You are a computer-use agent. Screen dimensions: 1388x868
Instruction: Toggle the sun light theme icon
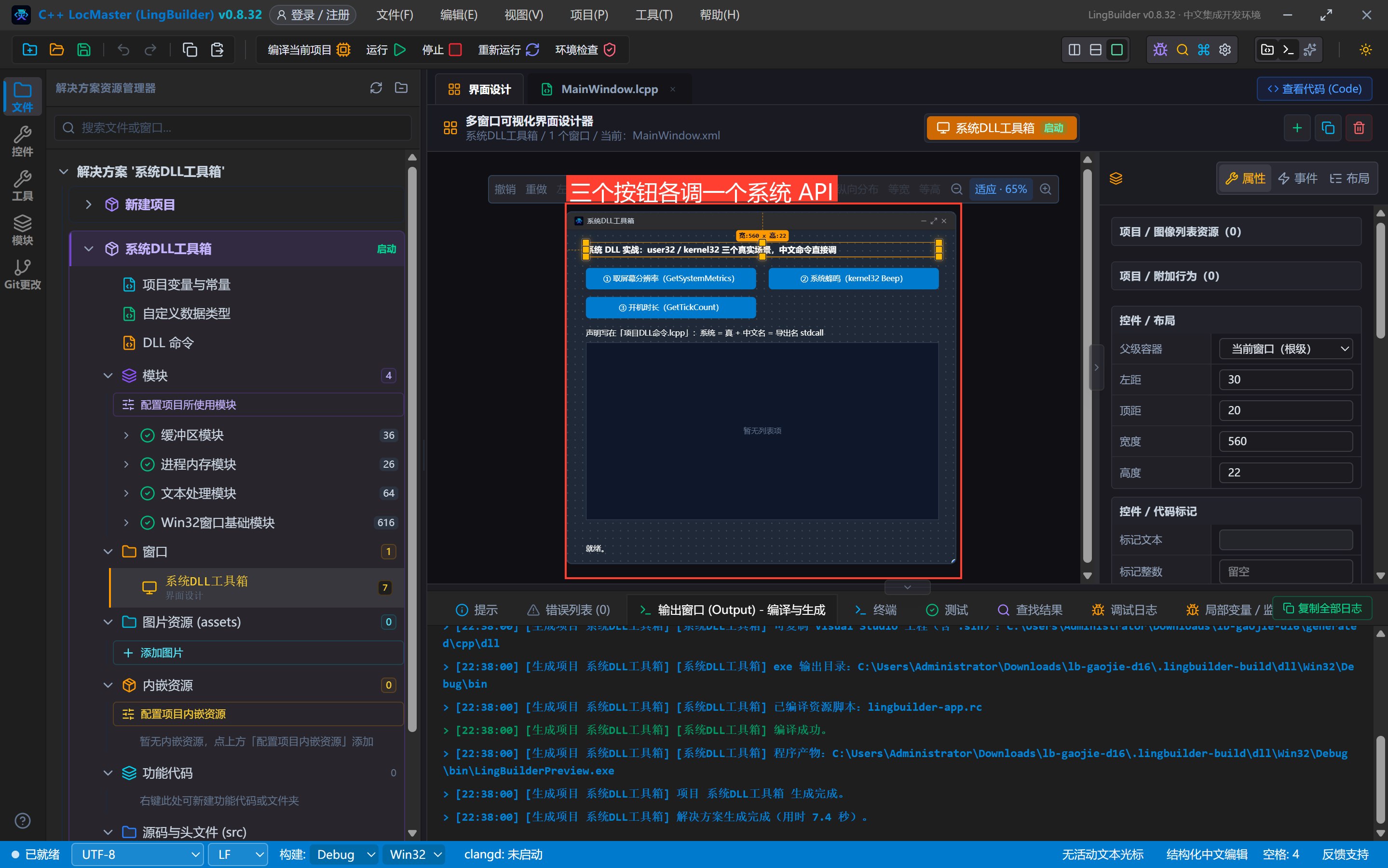click(1366, 50)
